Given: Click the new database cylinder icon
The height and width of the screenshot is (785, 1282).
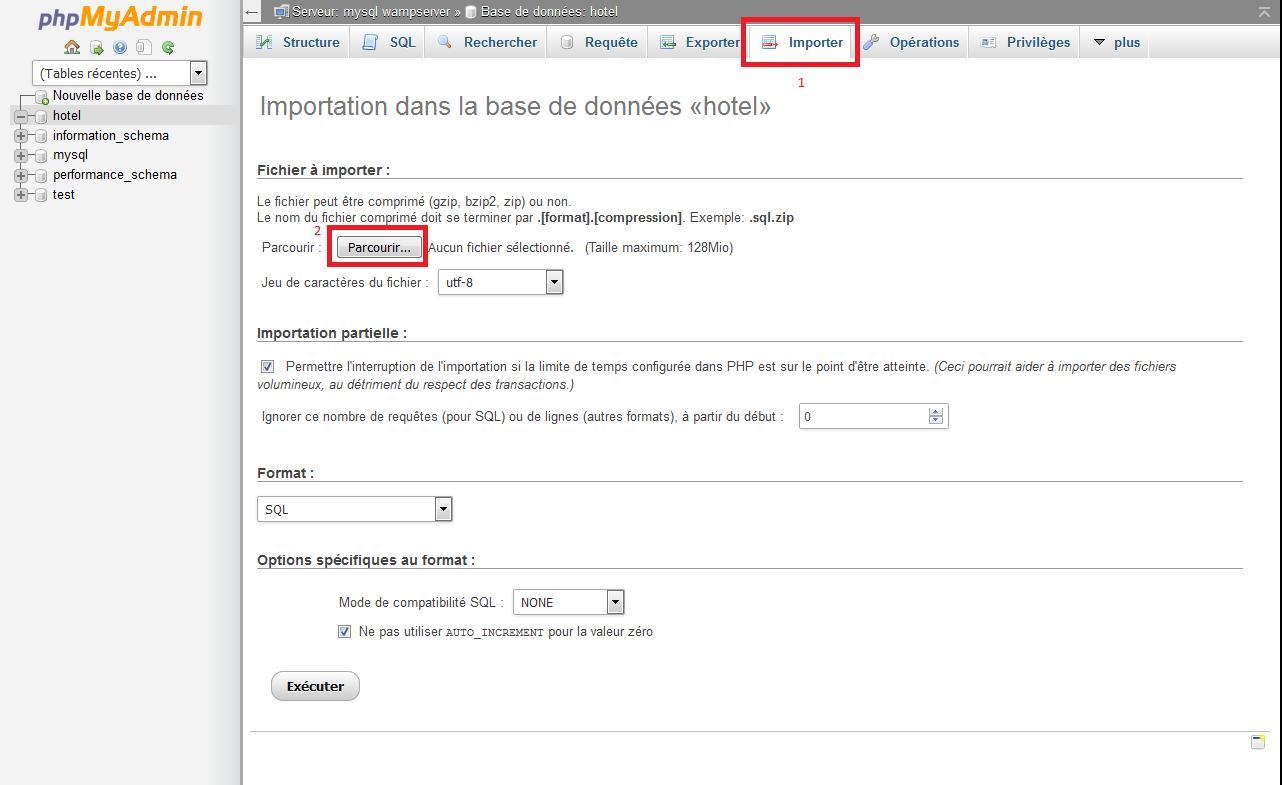Looking at the screenshot, I should tap(41, 97).
